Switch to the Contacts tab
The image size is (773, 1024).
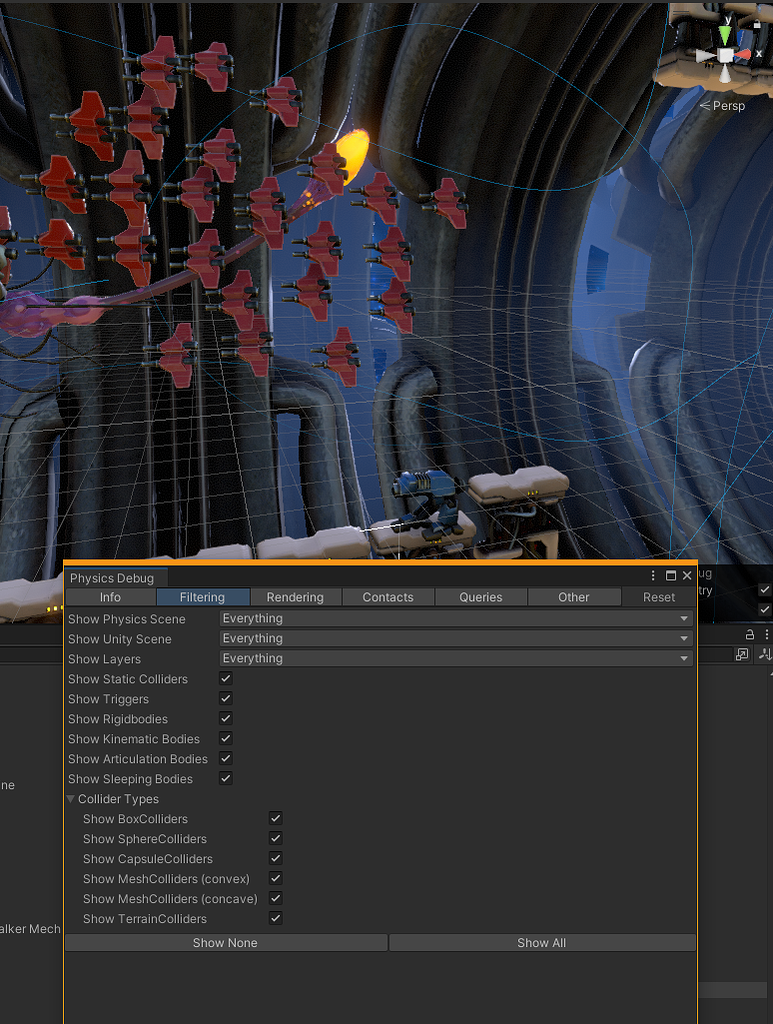[x=388, y=597]
